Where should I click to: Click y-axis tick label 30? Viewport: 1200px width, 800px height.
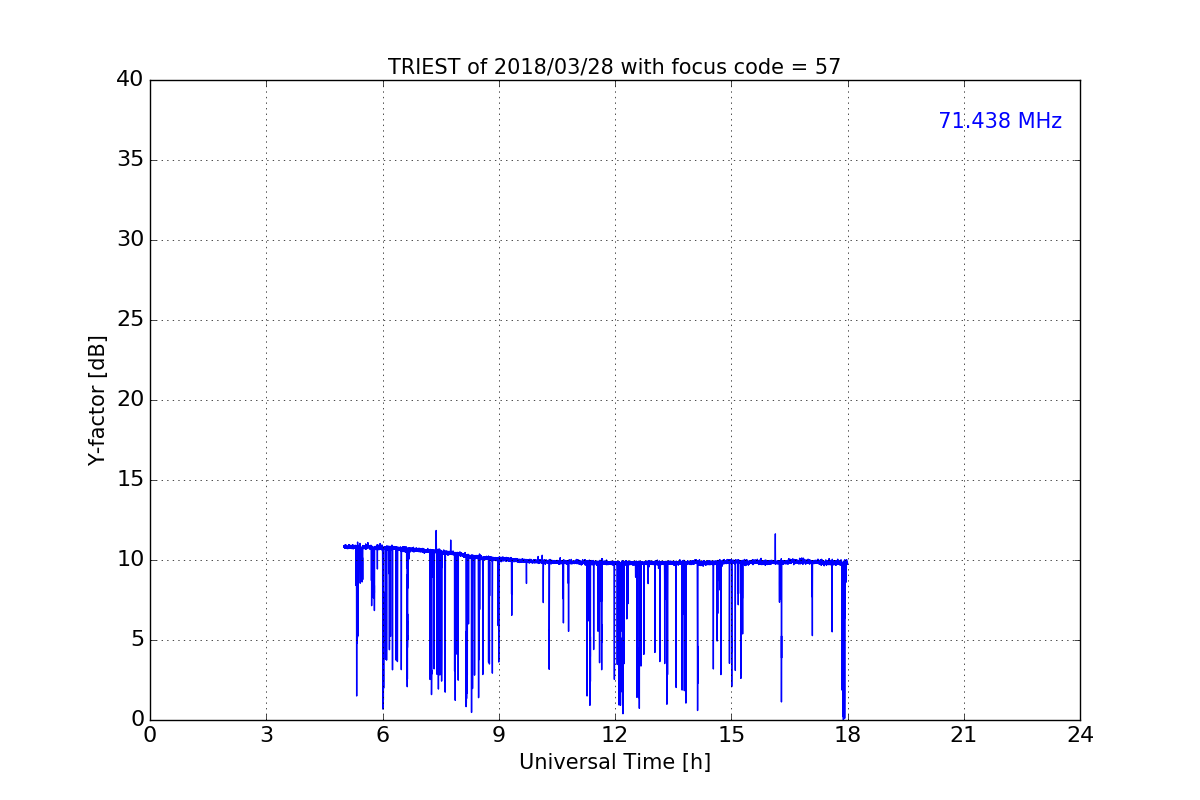(130, 240)
